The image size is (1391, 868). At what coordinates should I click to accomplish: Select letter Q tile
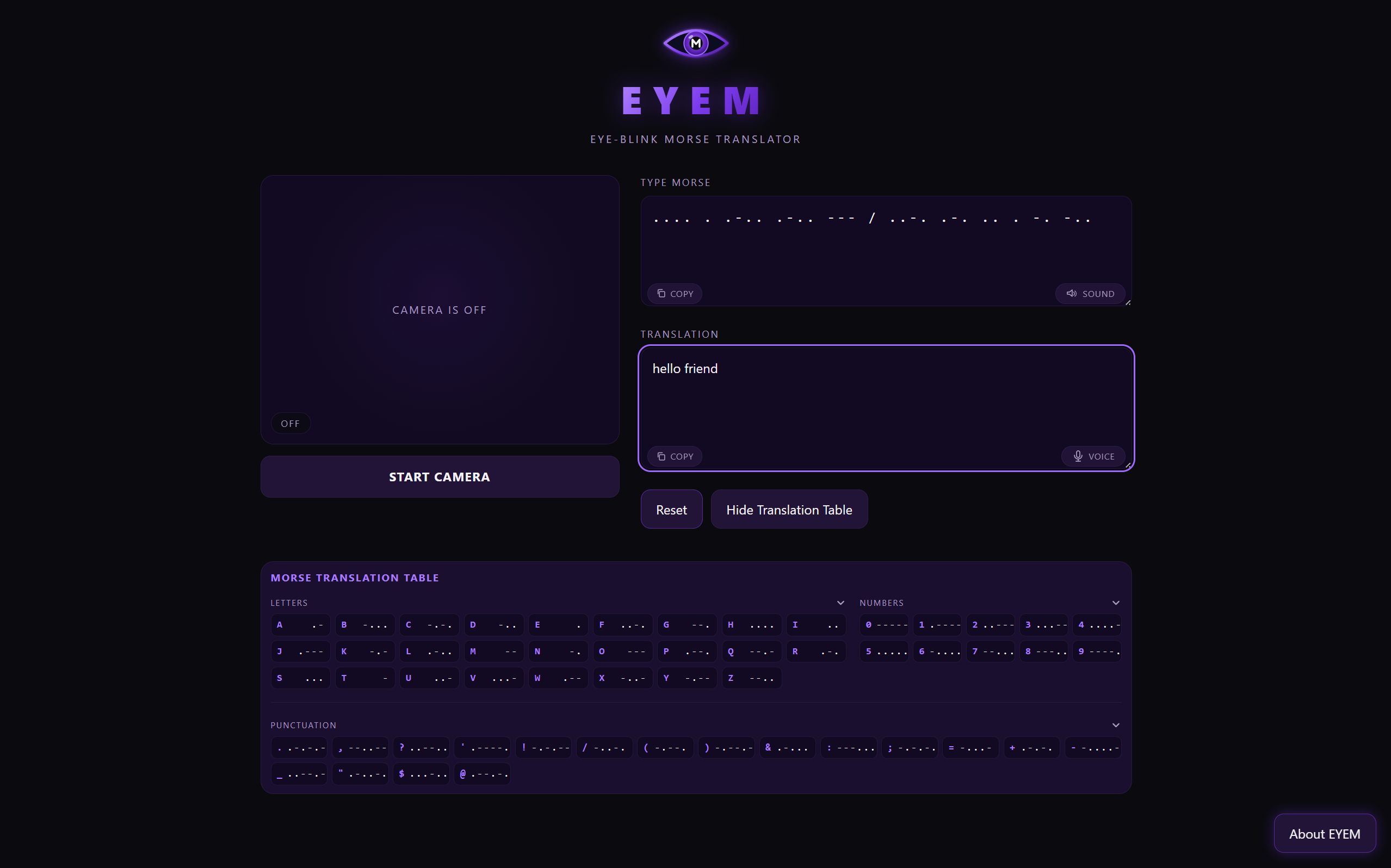[751, 651]
